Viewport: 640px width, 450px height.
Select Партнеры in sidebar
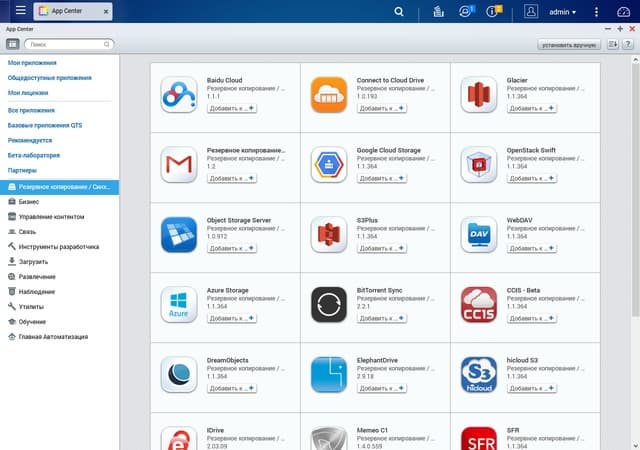click(22, 170)
